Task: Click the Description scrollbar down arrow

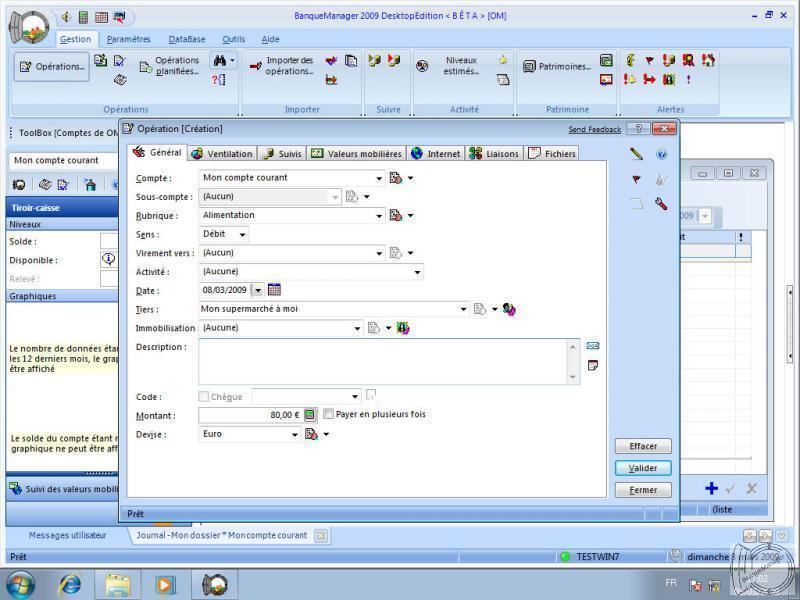Action: pyautogui.click(x=572, y=377)
